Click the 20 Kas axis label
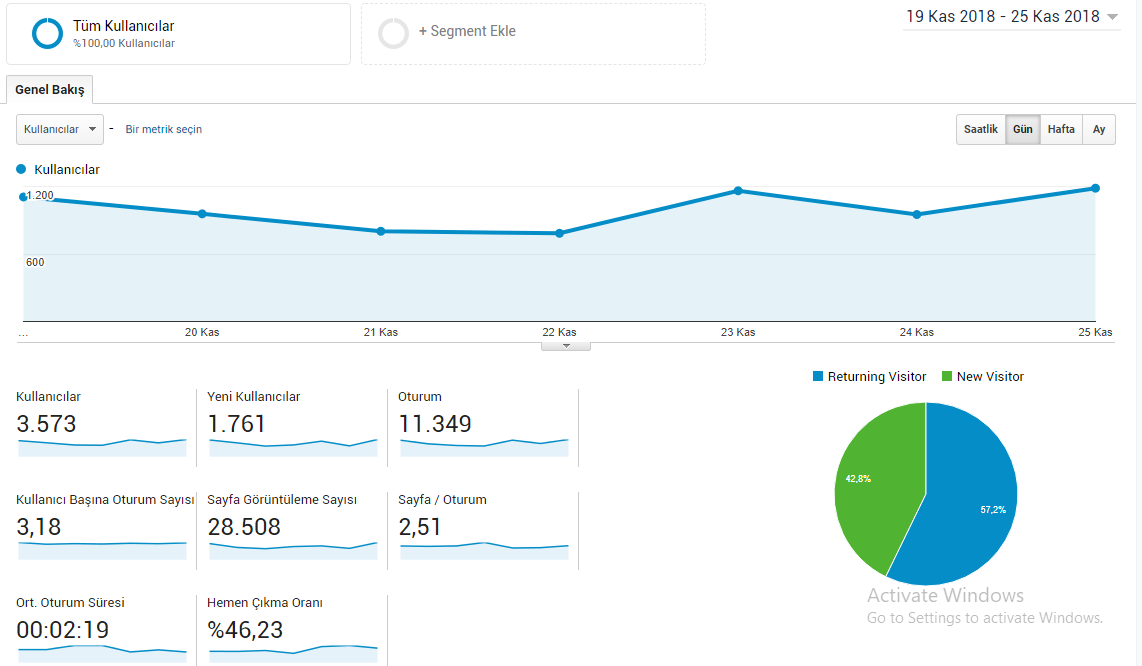Screen dimensions: 1142x666 point(202,332)
